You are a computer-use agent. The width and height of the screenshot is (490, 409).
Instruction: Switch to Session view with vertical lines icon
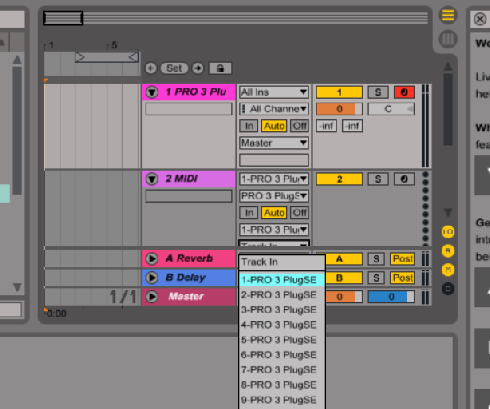point(448,39)
